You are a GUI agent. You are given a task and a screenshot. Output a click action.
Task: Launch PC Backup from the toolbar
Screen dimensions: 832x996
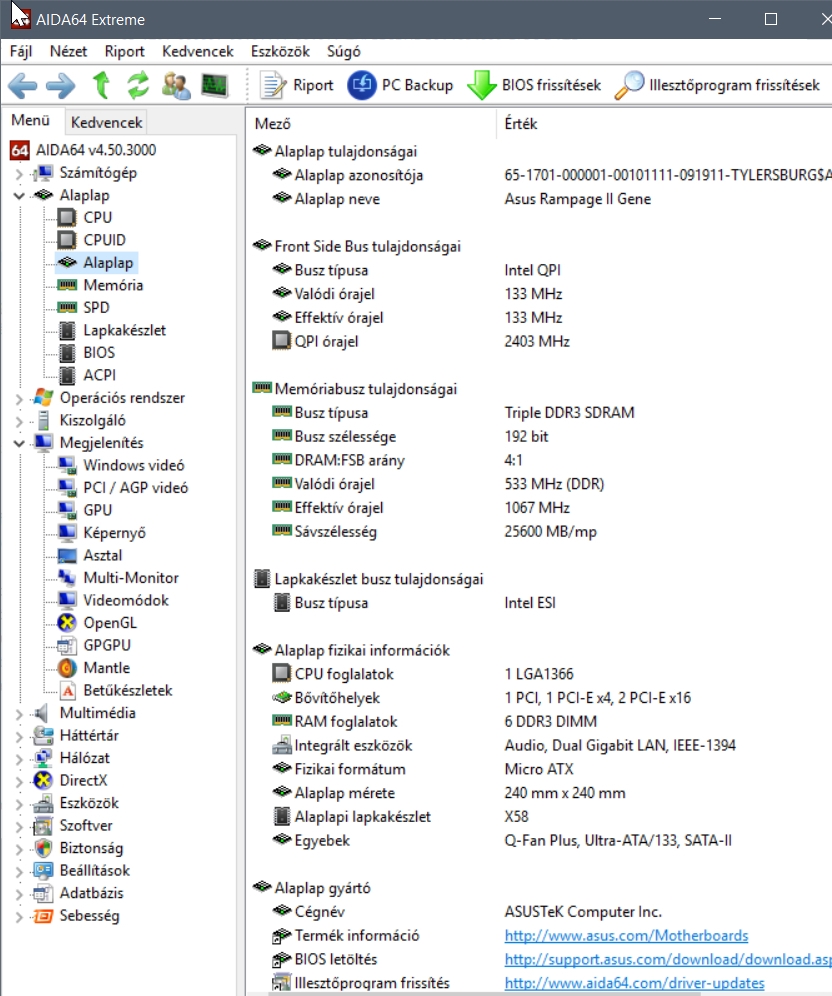coord(400,85)
